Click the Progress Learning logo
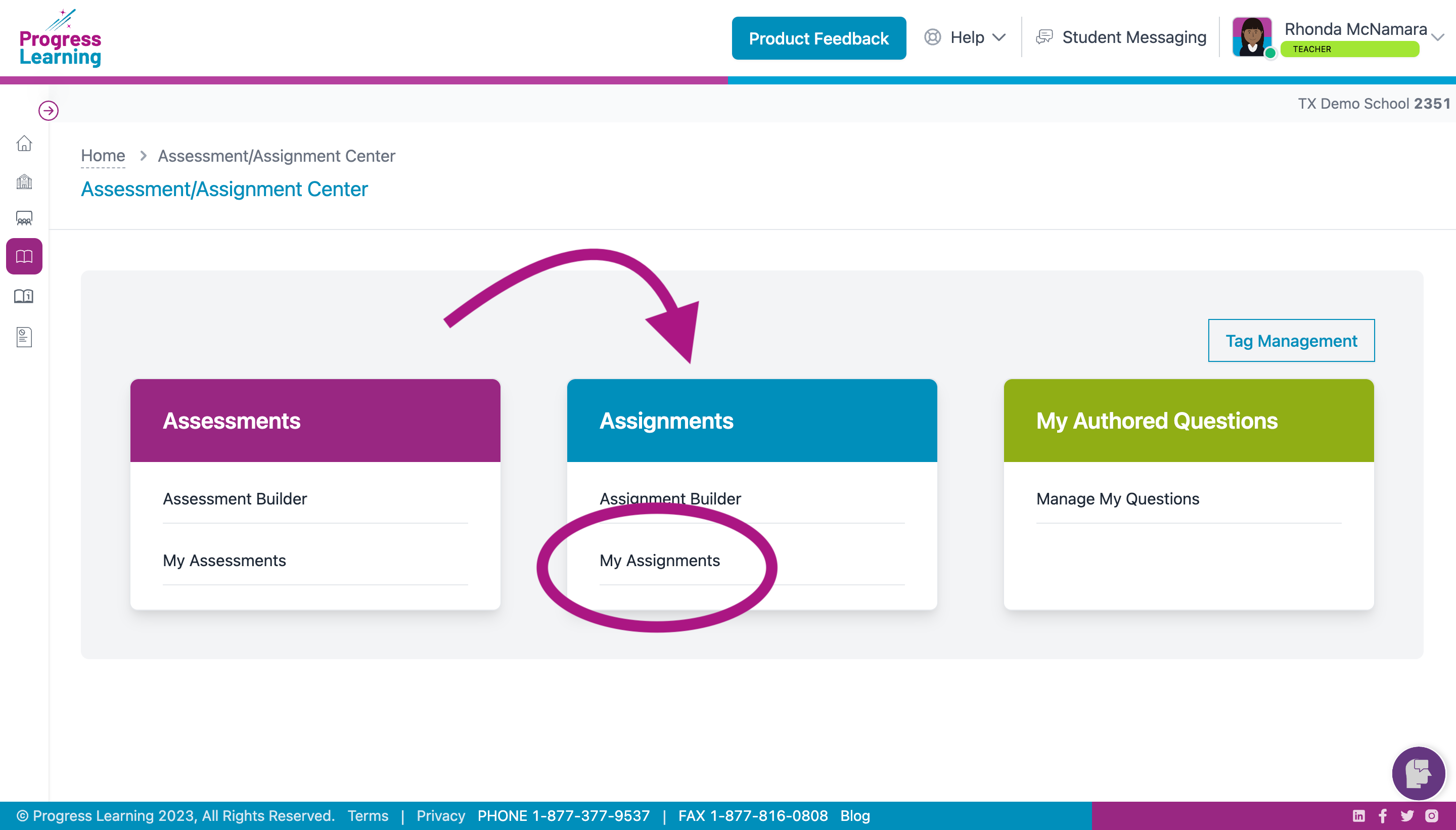 [x=60, y=38]
